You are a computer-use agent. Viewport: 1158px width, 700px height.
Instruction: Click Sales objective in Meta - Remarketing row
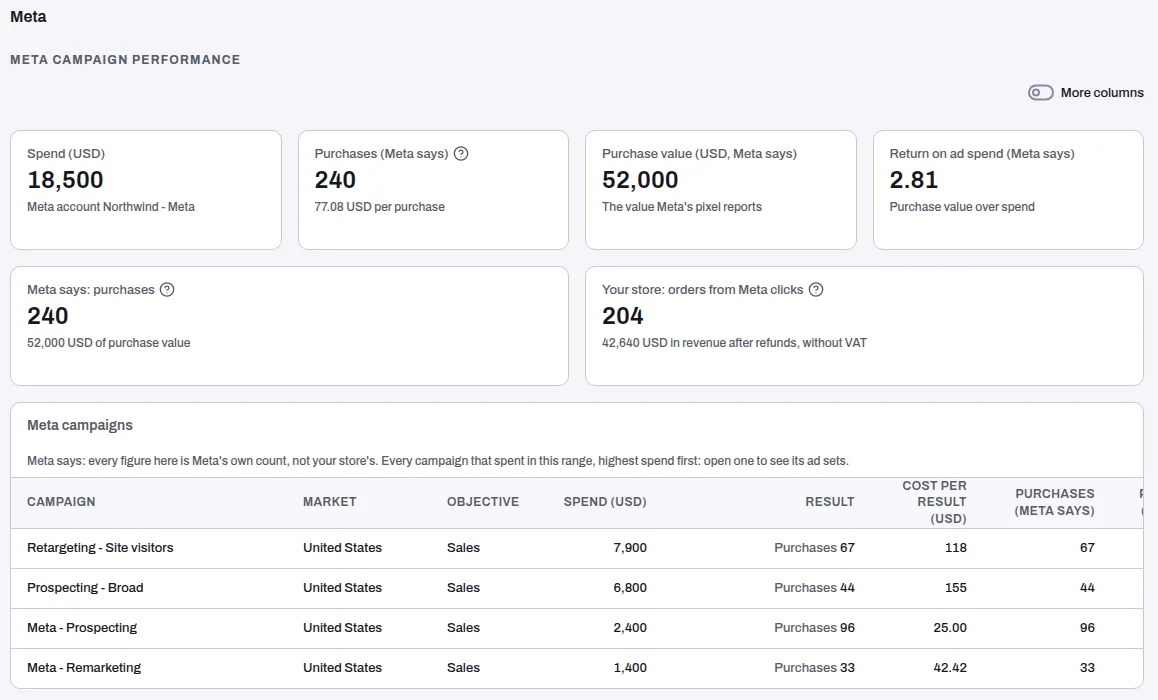tap(463, 668)
